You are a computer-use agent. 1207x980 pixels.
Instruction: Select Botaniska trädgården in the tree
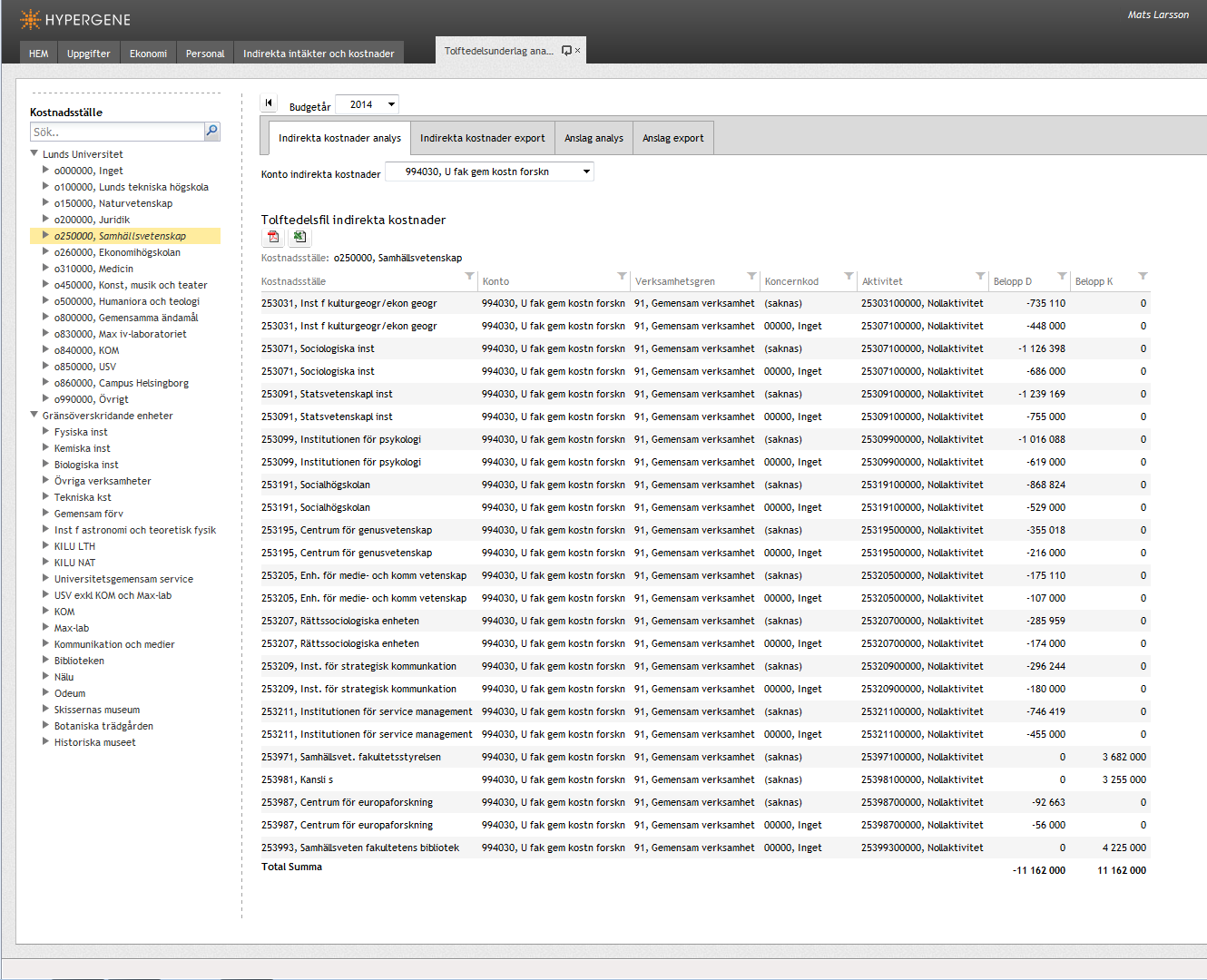[x=103, y=726]
